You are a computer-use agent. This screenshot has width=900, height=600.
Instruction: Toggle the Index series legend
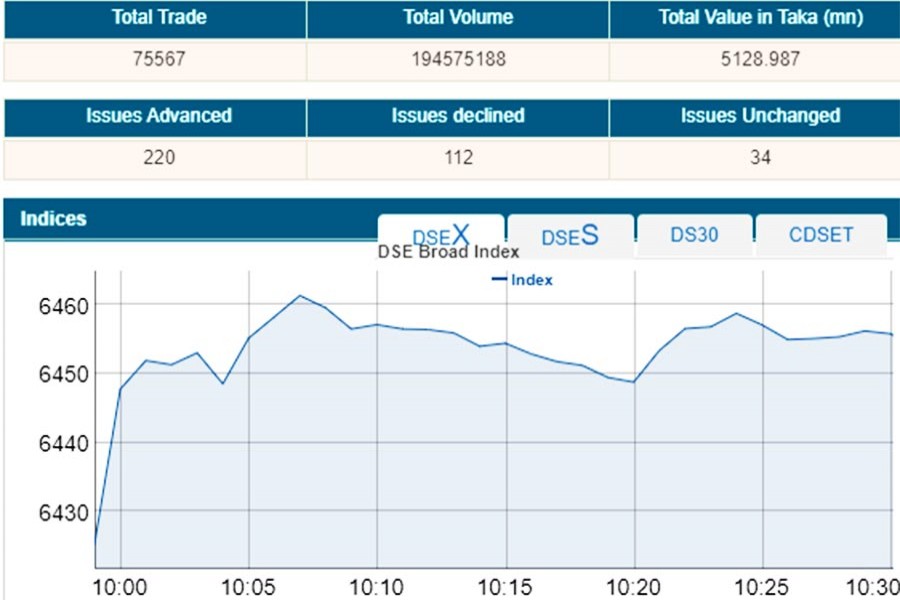pos(522,280)
